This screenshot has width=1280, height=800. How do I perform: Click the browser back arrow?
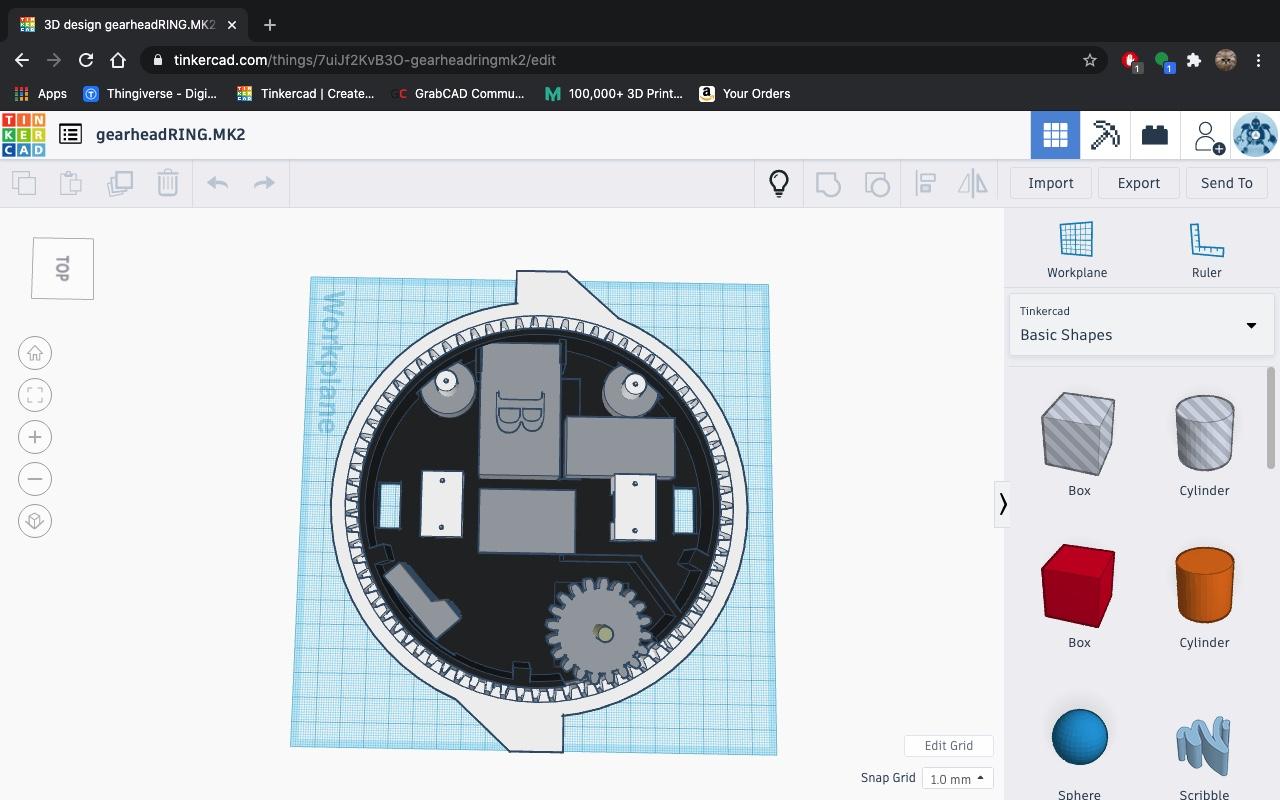click(x=22, y=60)
